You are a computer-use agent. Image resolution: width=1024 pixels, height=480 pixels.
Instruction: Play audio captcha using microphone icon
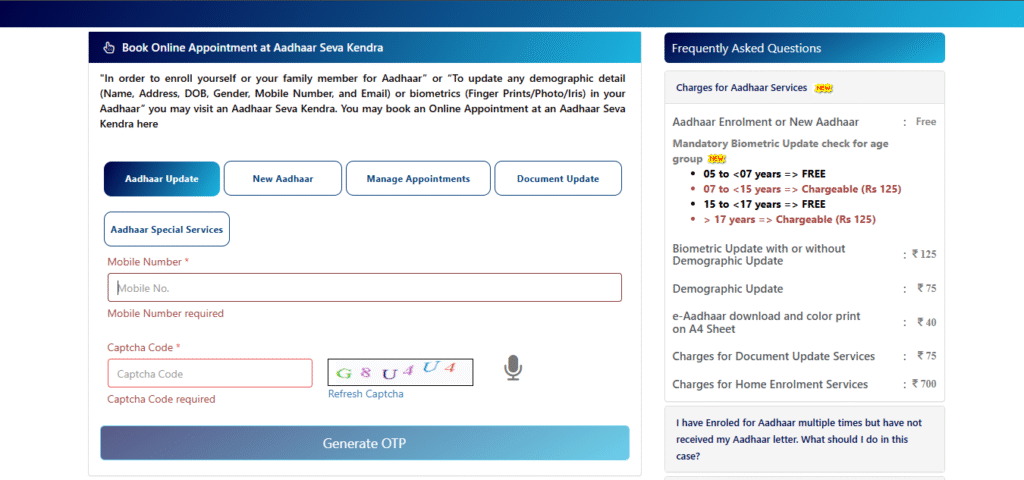(512, 368)
